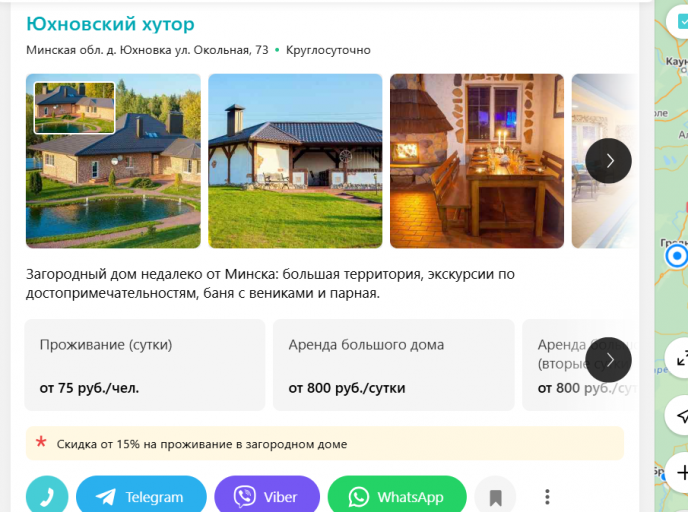Viewport: 688px width, 512px height.
Task: Zoom in the map with plus button
Action: coord(679,473)
